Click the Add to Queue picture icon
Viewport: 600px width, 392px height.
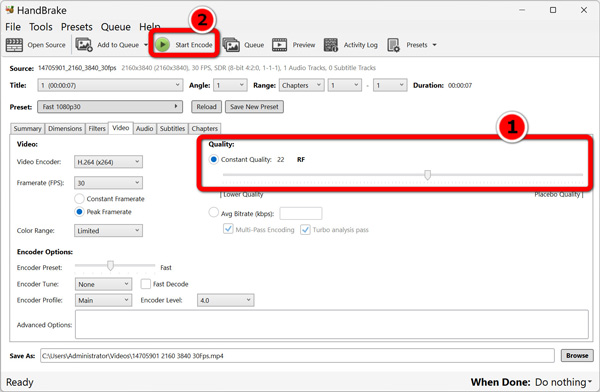(84, 45)
